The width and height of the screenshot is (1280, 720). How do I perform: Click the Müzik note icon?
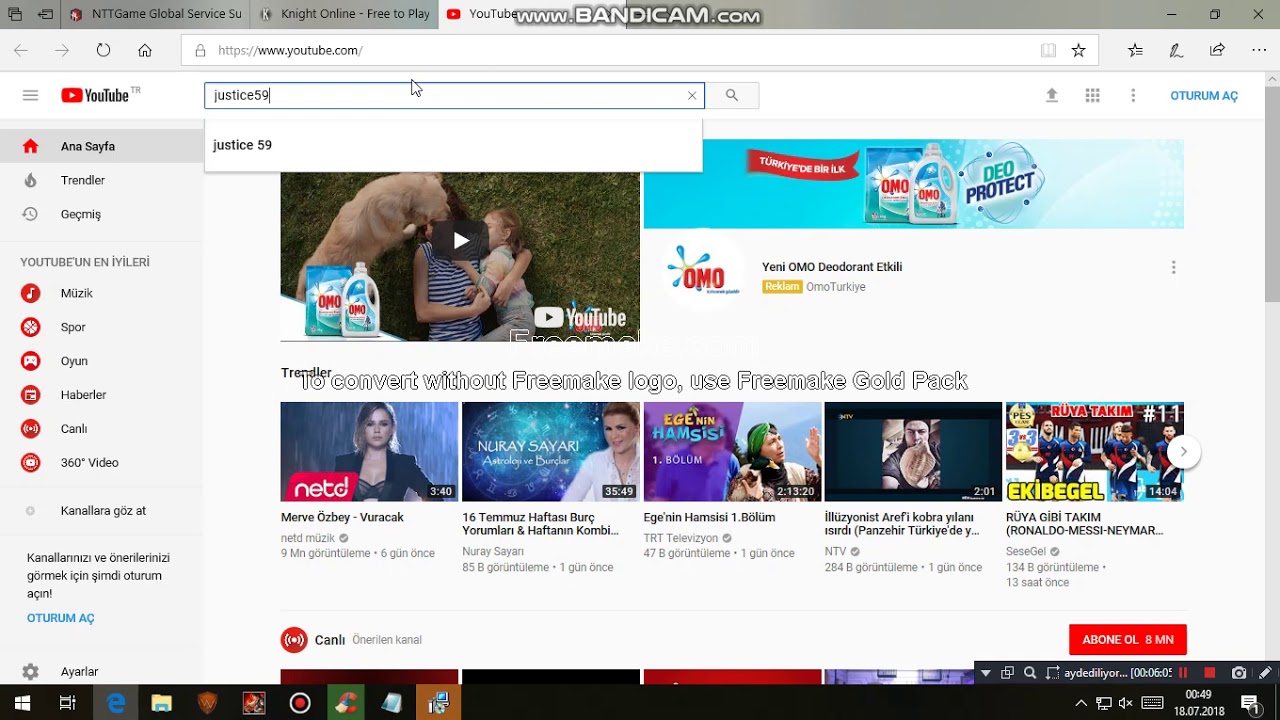click(x=31, y=293)
